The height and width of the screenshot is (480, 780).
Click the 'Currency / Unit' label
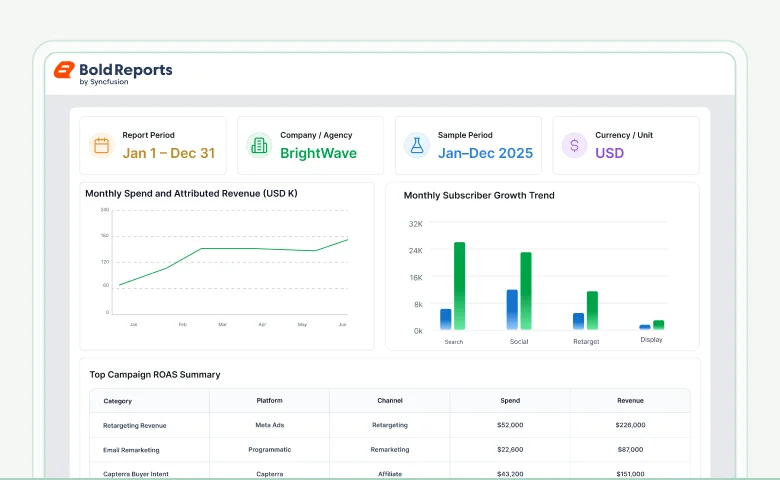click(624, 135)
